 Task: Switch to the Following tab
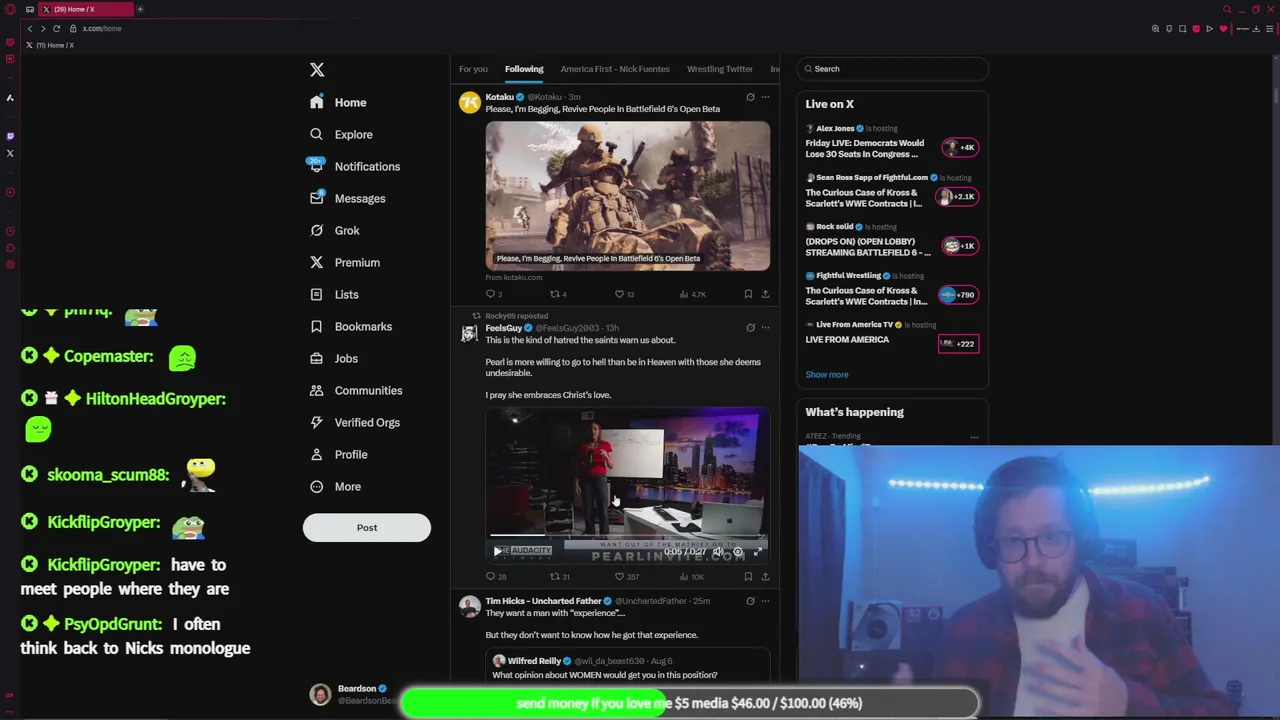click(x=524, y=69)
